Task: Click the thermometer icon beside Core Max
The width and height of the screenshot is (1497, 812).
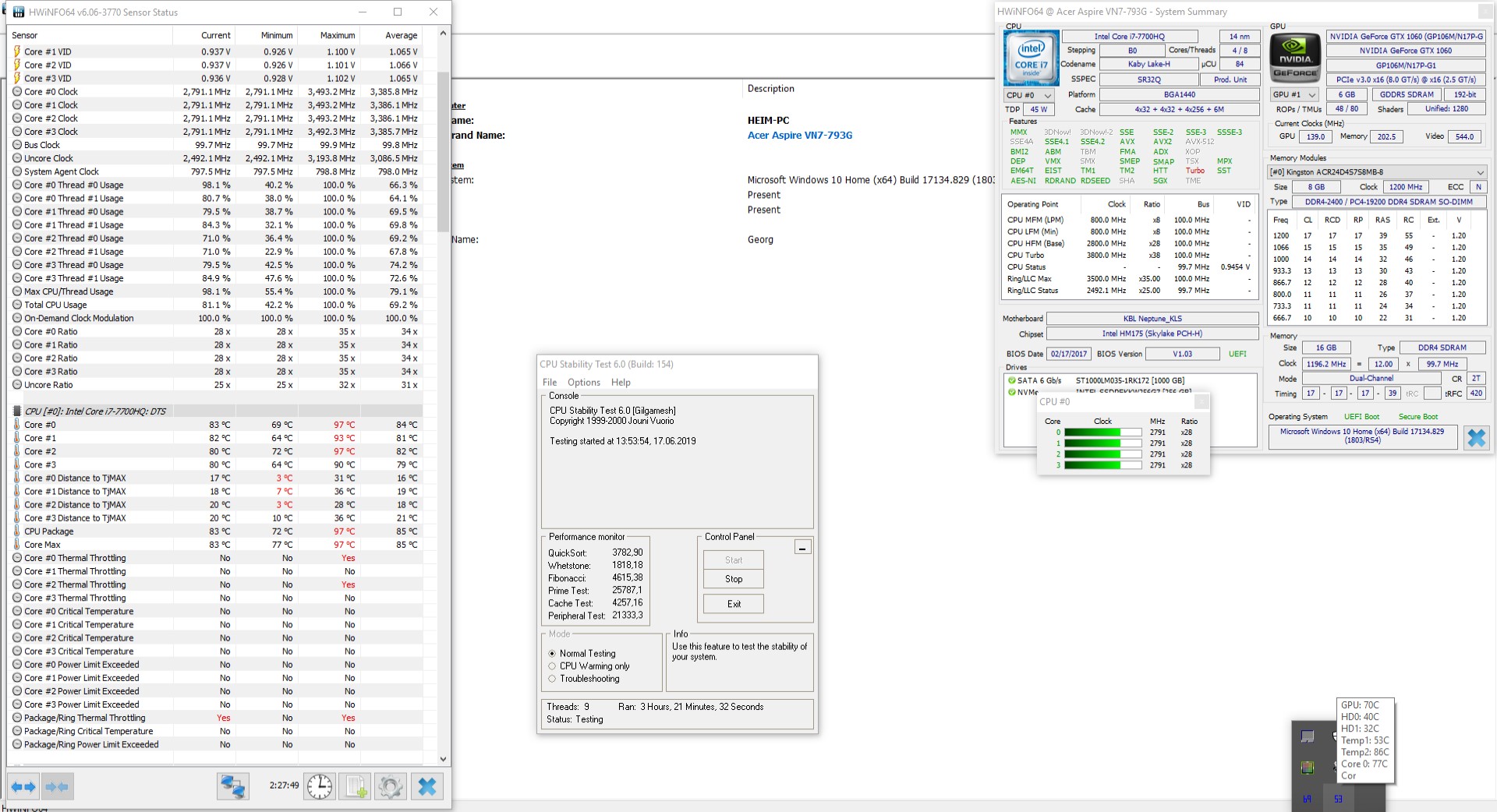Action: tap(17, 544)
